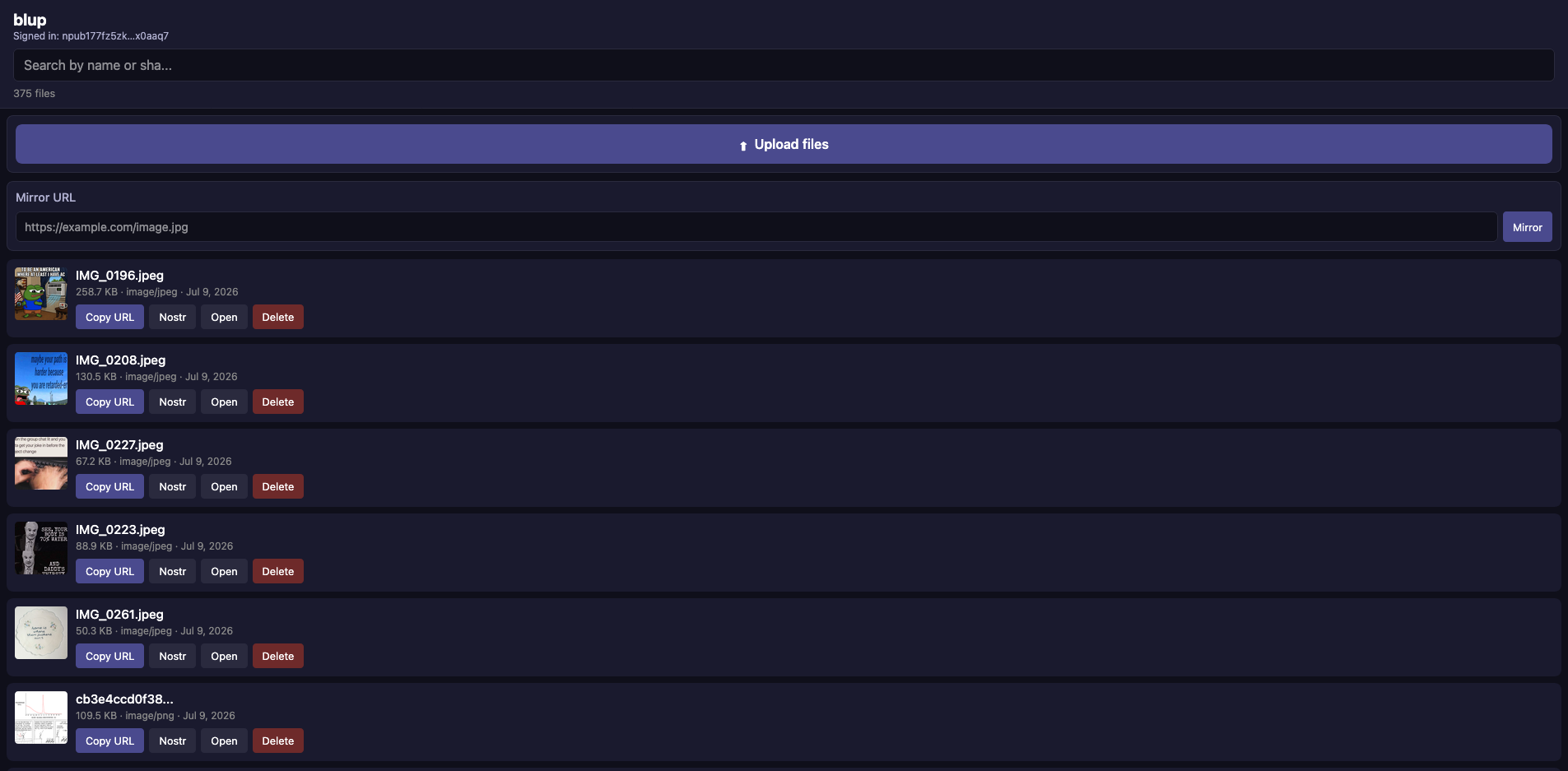
Task: Delete the IMG_0223.jpeg file
Action: [x=277, y=571]
